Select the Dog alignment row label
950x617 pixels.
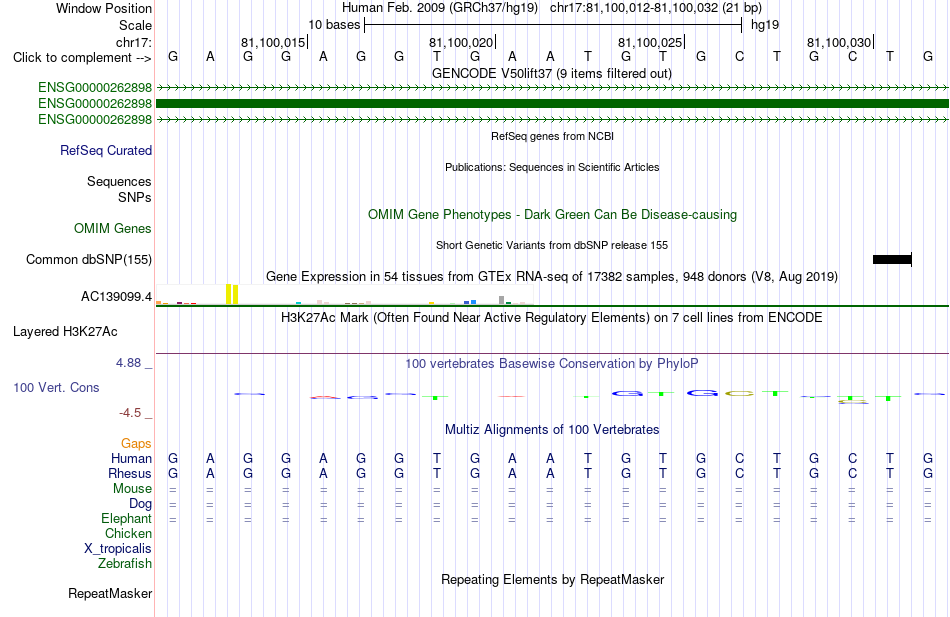point(140,504)
